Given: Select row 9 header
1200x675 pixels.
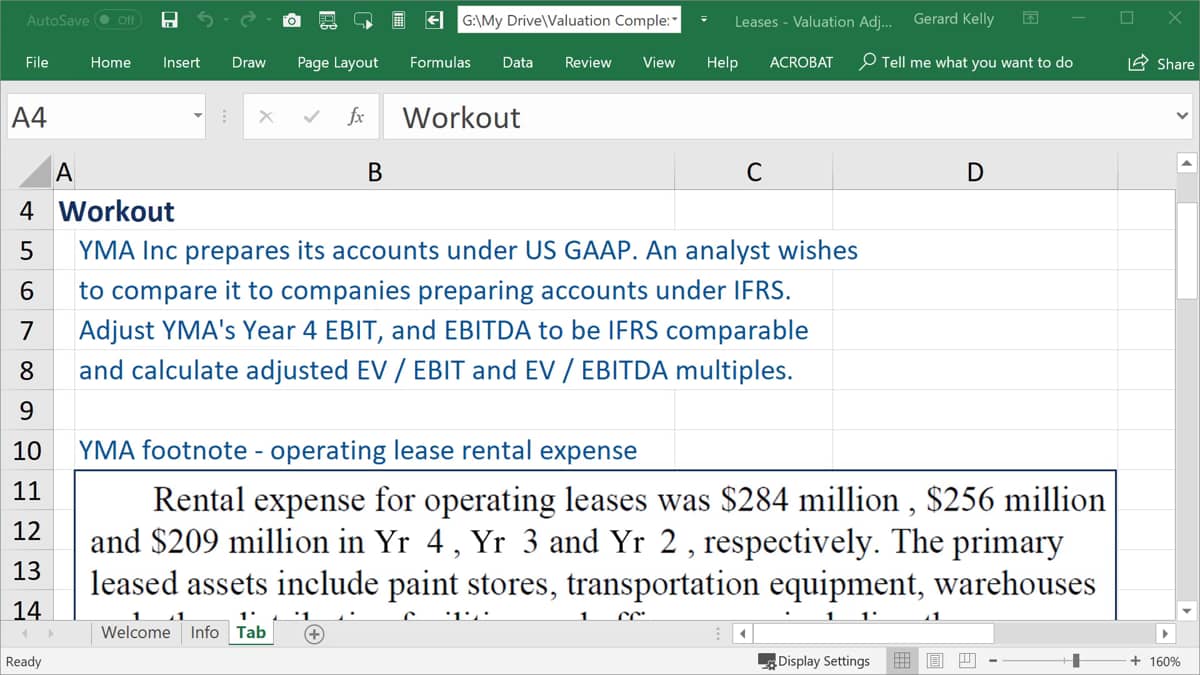Looking at the screenshot, I should [27, 410].
